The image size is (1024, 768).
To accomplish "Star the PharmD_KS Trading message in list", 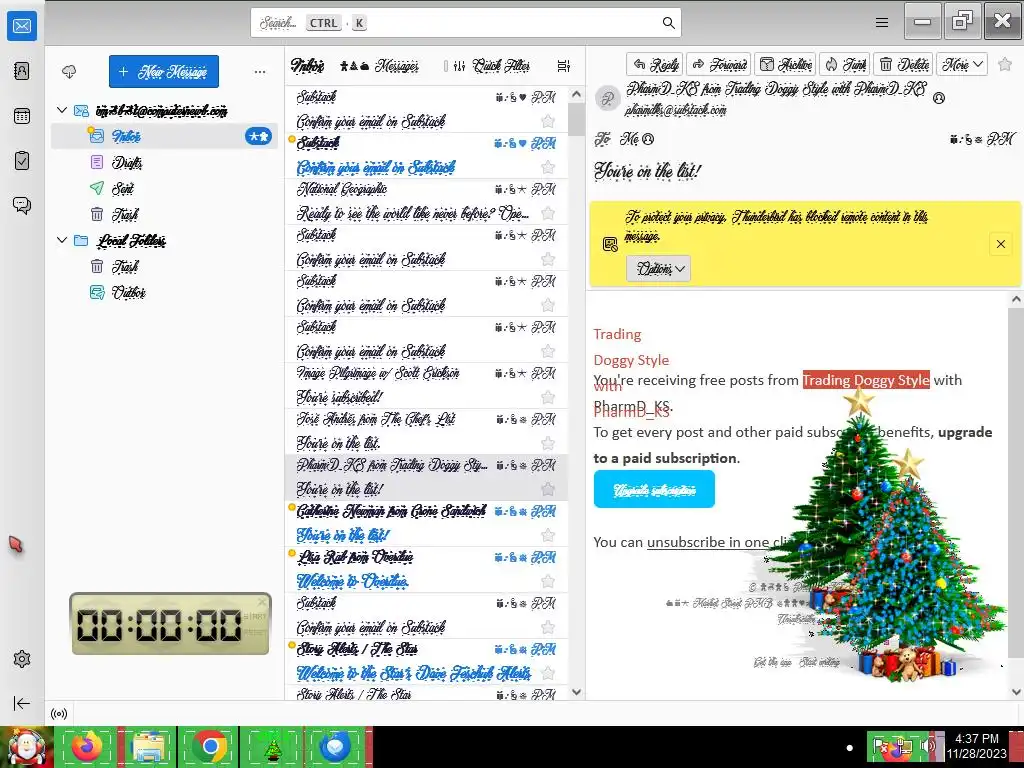I will (x=548, y=489).
